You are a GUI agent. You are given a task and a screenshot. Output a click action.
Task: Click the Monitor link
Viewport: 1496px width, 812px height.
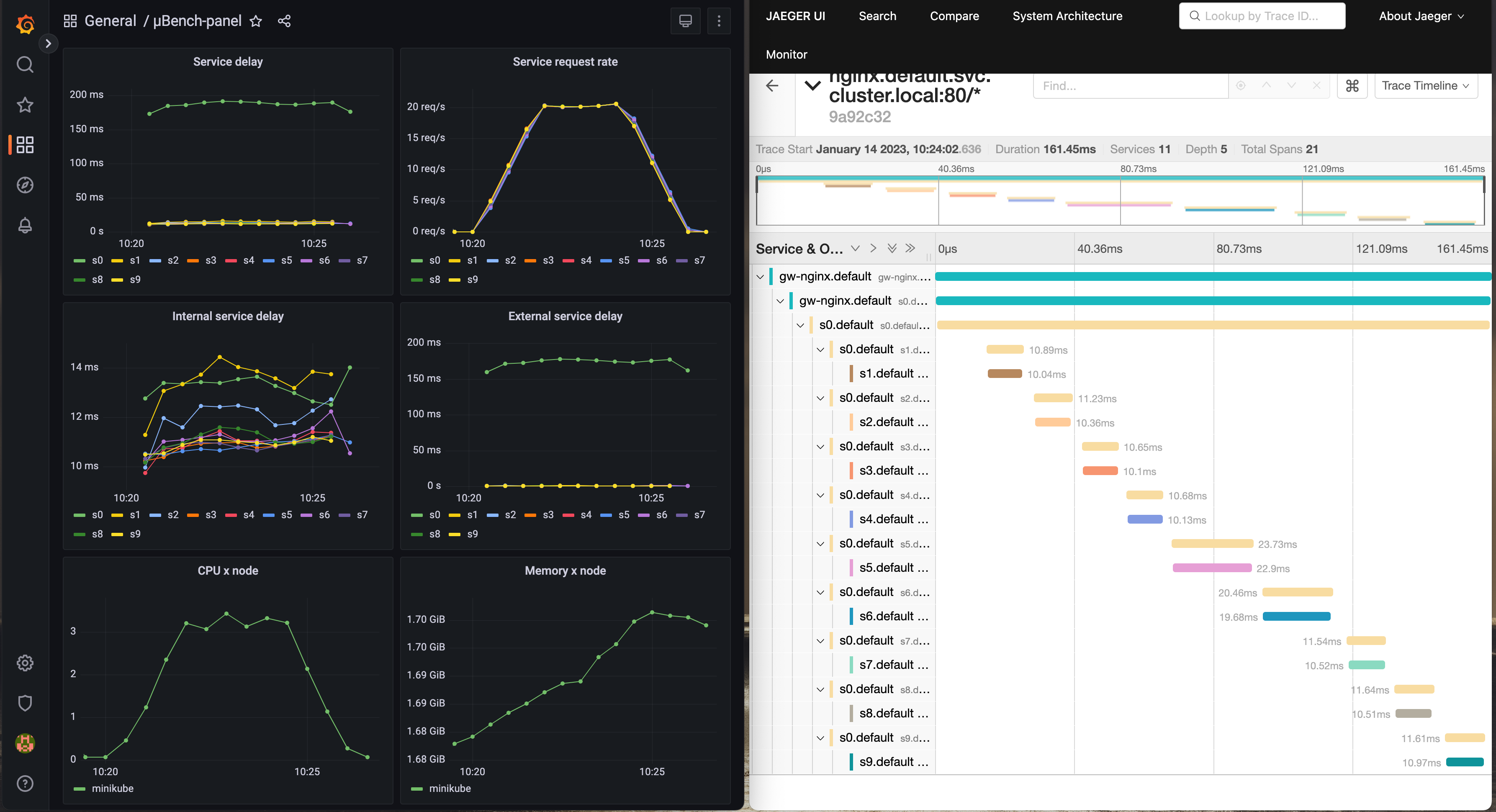tap(787, 54)
